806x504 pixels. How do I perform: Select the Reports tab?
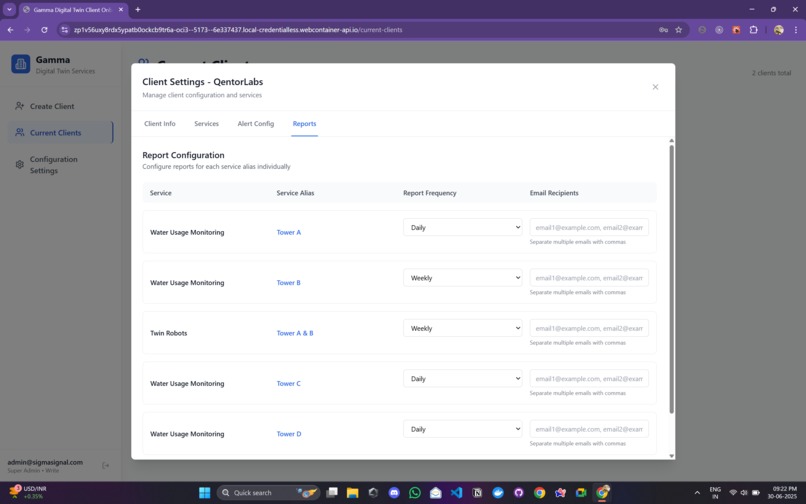click(304, 123)
